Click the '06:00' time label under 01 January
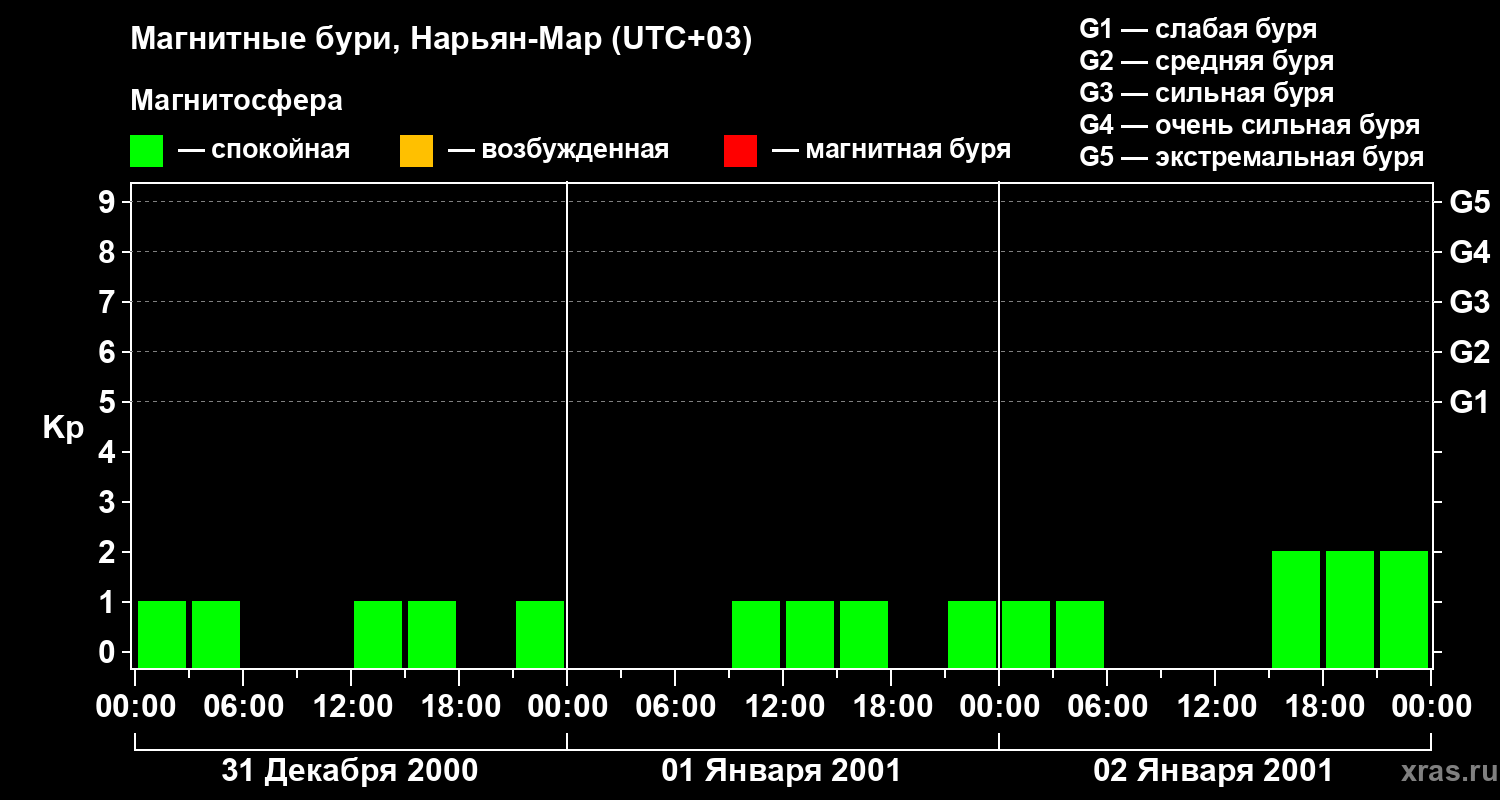Viewport: 1500px width, 800px height. [675, 707]
